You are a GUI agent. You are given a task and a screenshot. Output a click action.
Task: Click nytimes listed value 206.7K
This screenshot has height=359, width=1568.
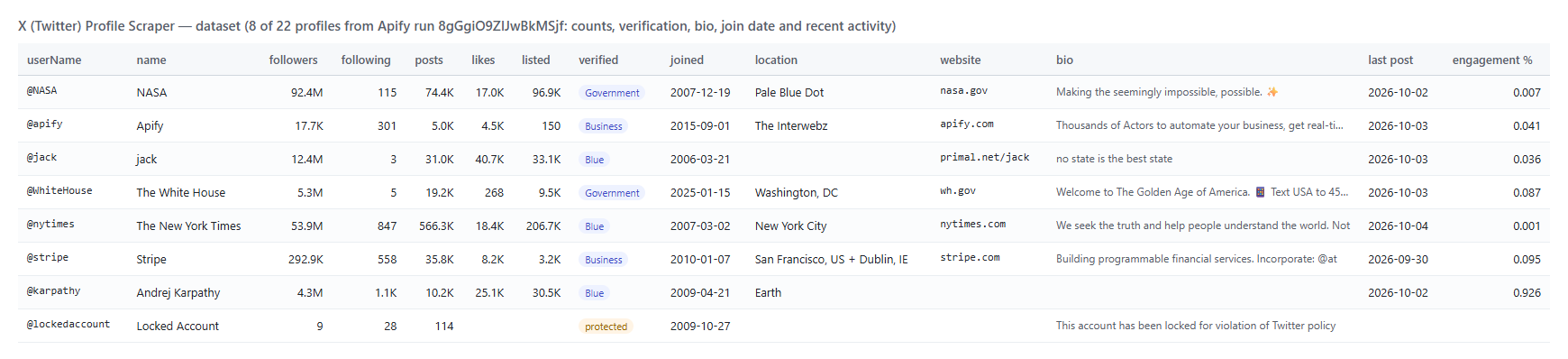pyautogui.click(x=543, y=226)
